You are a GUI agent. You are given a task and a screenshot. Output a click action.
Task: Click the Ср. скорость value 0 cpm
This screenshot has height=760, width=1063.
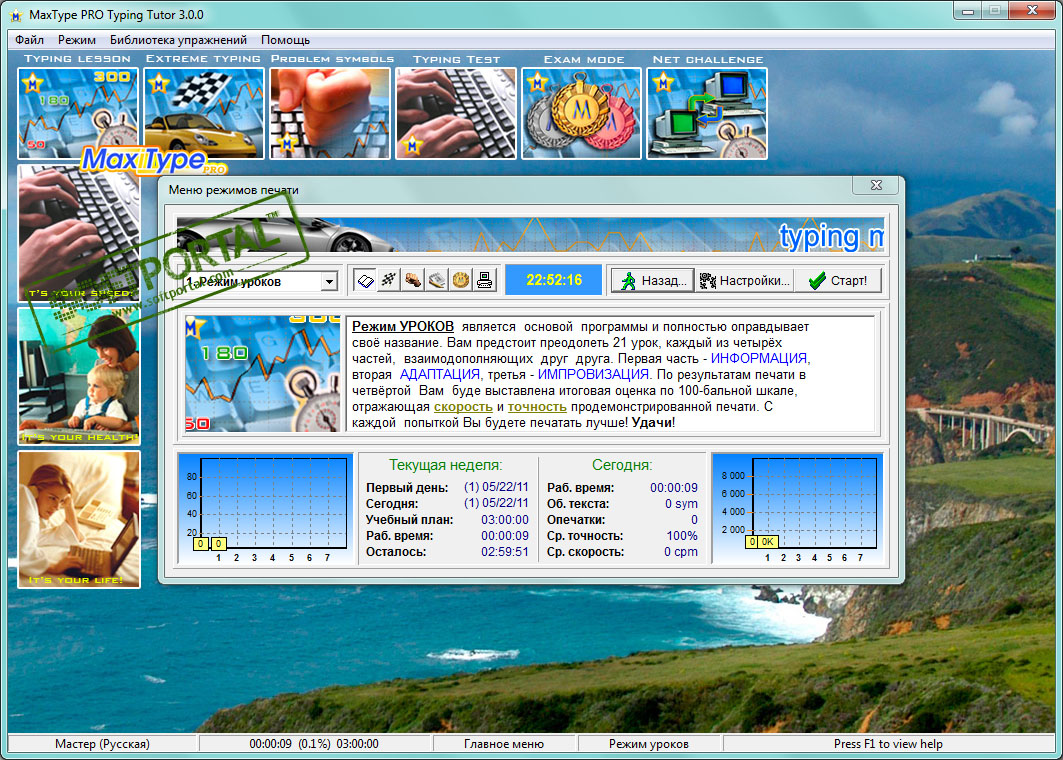[680, 552]
